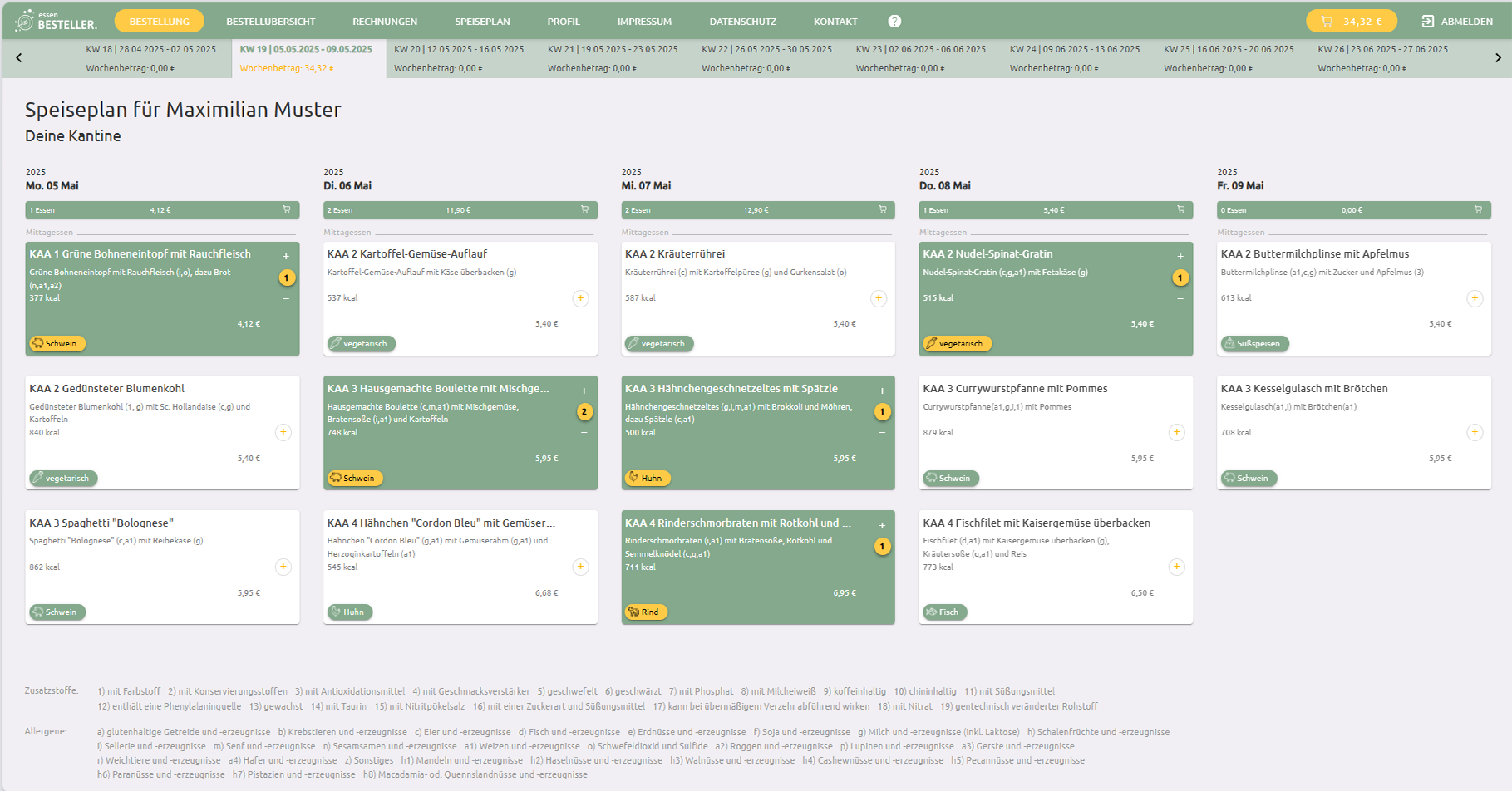The height and width of the screenshot is (791, 1512).
Task: Click the cart icon in Monday's summary bar
Action: 287,209
